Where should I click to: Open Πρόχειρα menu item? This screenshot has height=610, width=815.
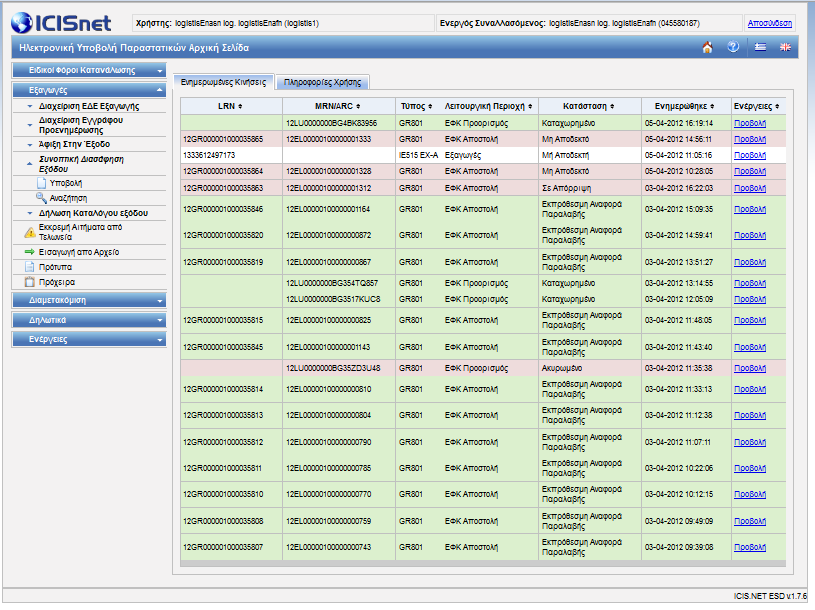pos(57,282)
